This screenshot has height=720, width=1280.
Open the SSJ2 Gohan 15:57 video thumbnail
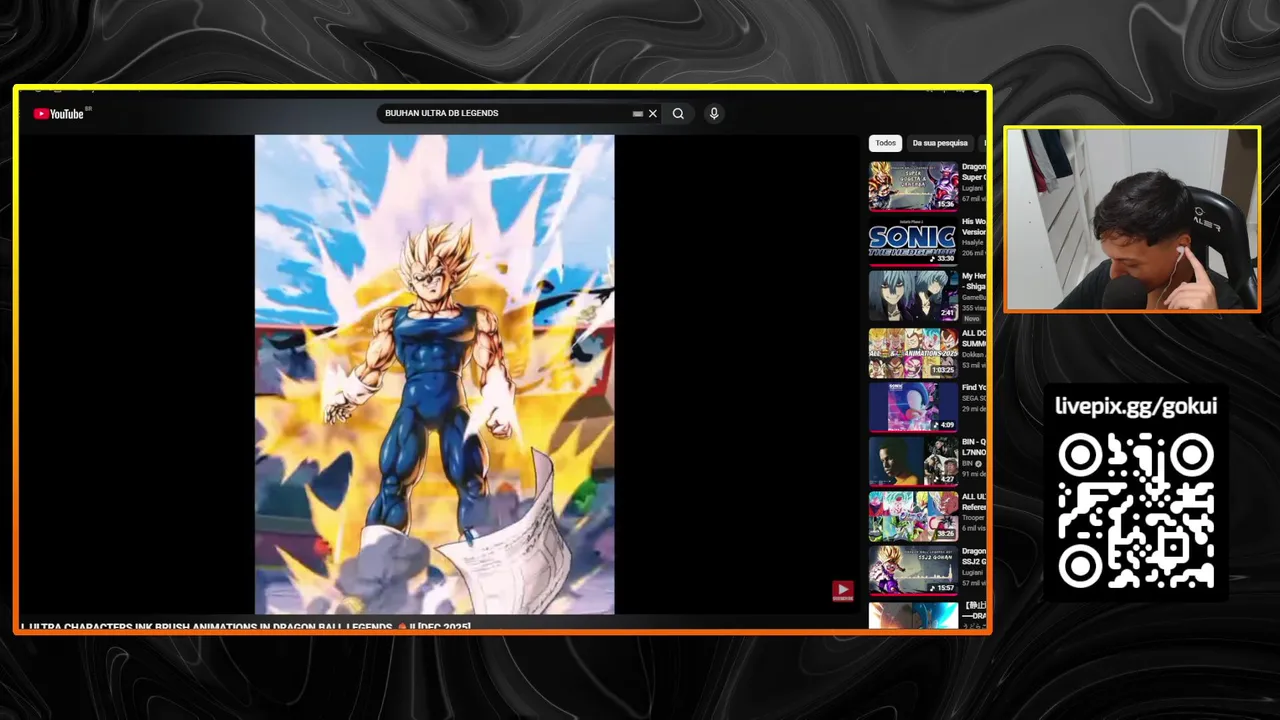pos(913,570)
